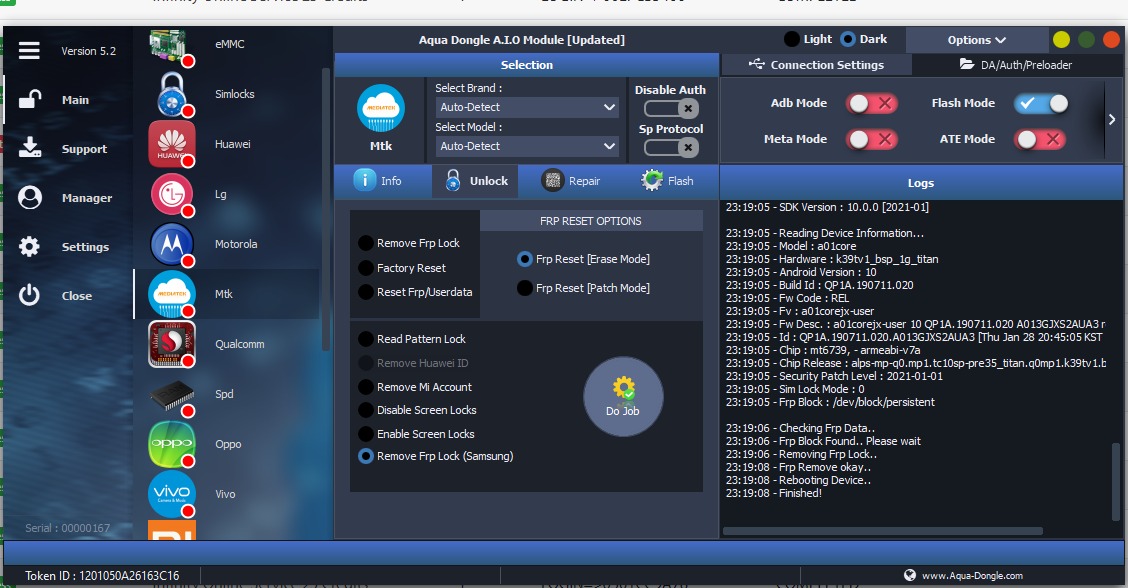
Task: Select the Huawei brand icon
Action: [171, 144]
